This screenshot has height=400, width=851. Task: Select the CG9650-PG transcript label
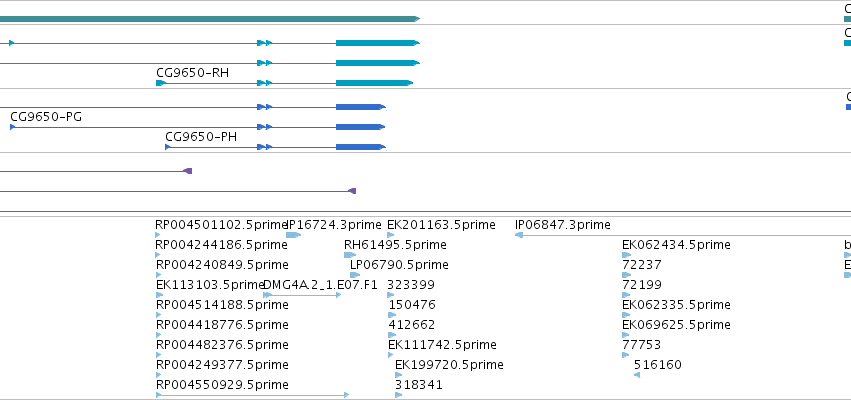tap(46, 117)
